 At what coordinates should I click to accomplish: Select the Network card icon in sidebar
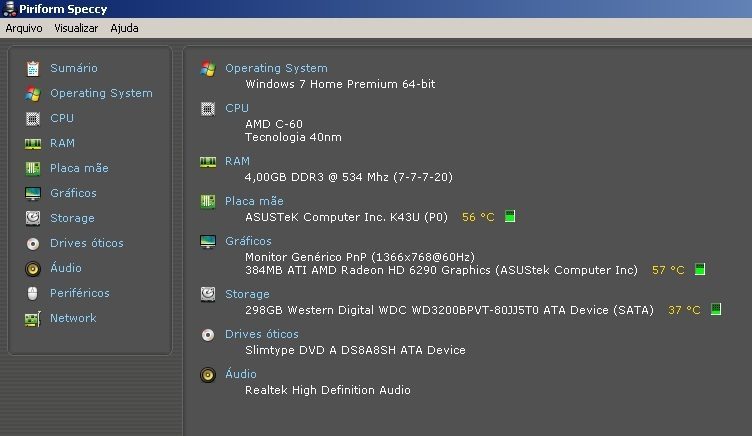[33, 319]
